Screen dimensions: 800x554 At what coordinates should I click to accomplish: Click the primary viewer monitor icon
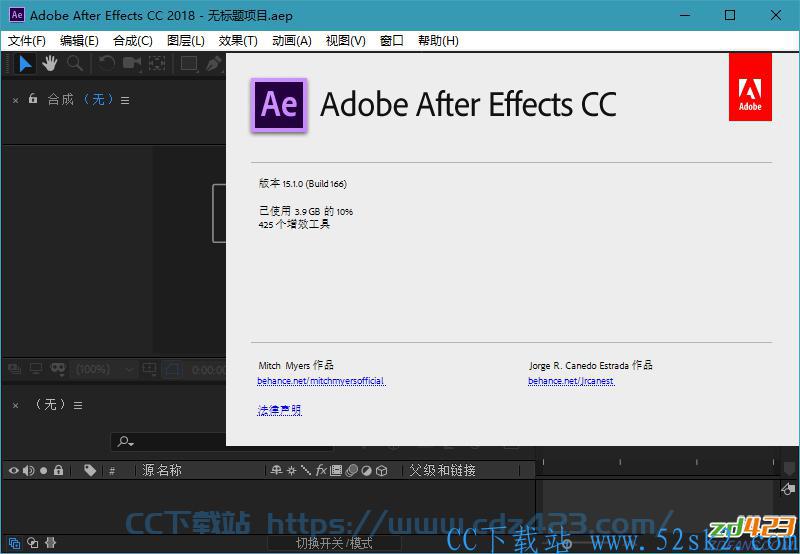point(36,369)
